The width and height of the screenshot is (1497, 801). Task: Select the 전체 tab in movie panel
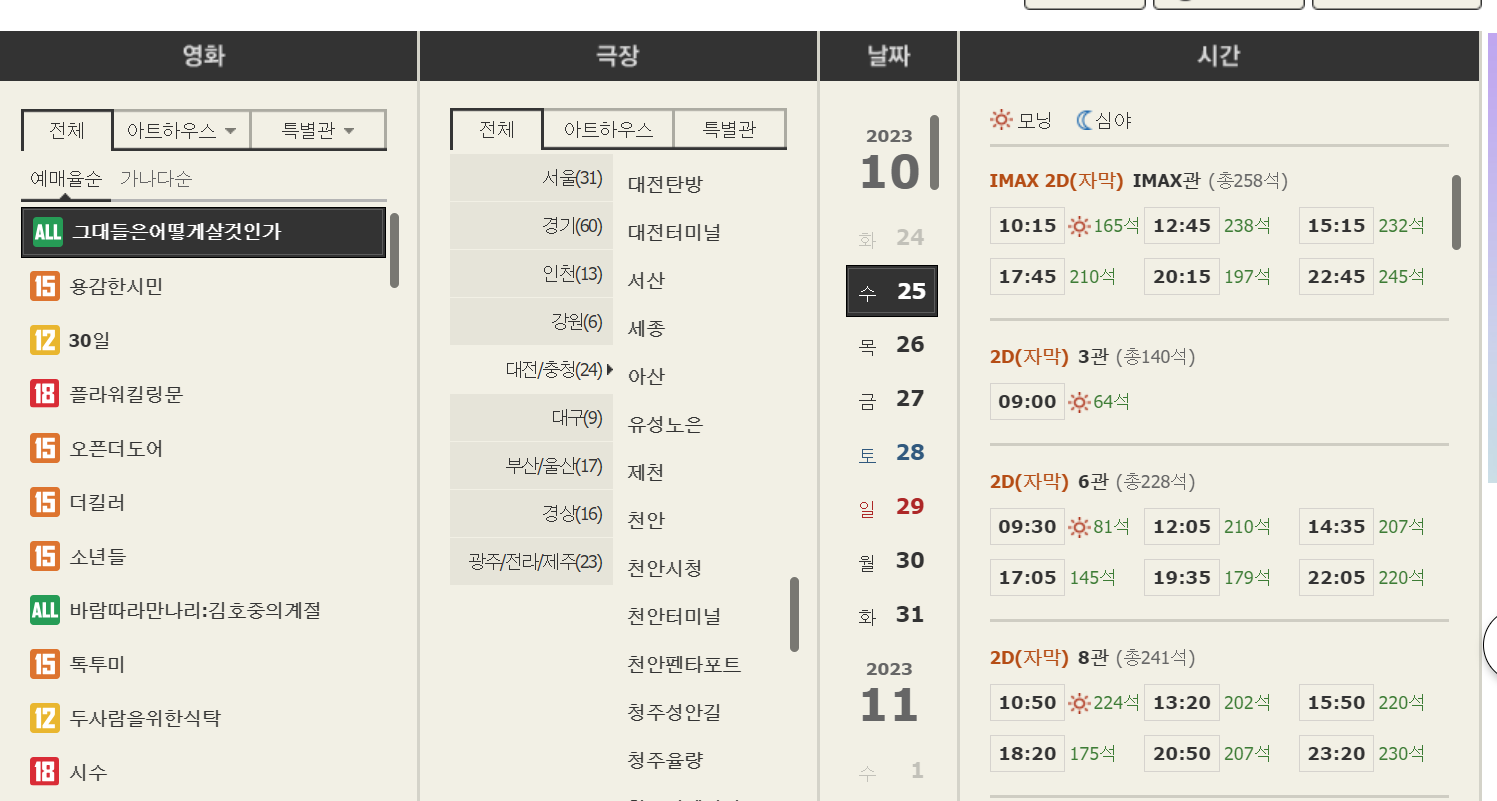click(67, 130)
